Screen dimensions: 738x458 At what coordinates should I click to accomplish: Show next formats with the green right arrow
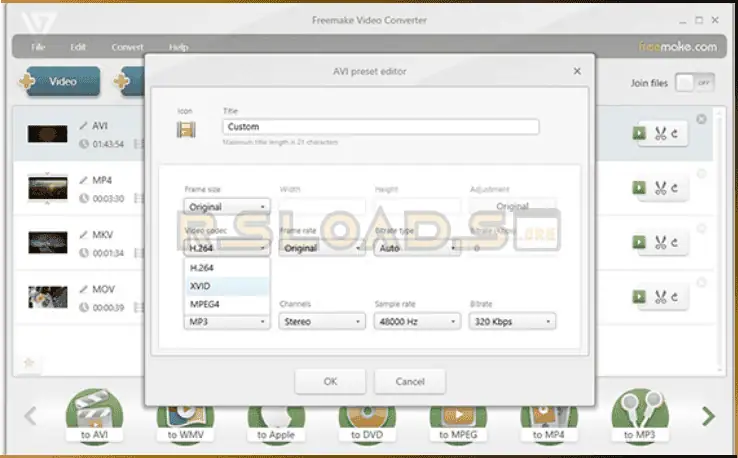tap(708, 416)
